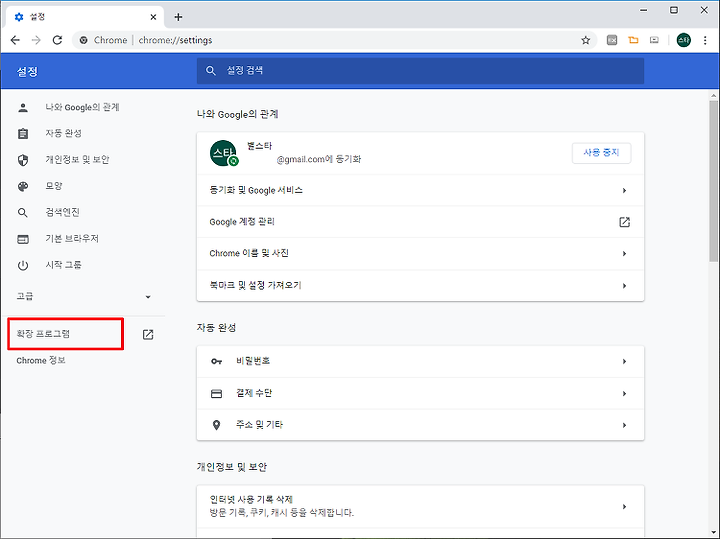Click the clipboard icon for 자동 완성

click(23, 133)
